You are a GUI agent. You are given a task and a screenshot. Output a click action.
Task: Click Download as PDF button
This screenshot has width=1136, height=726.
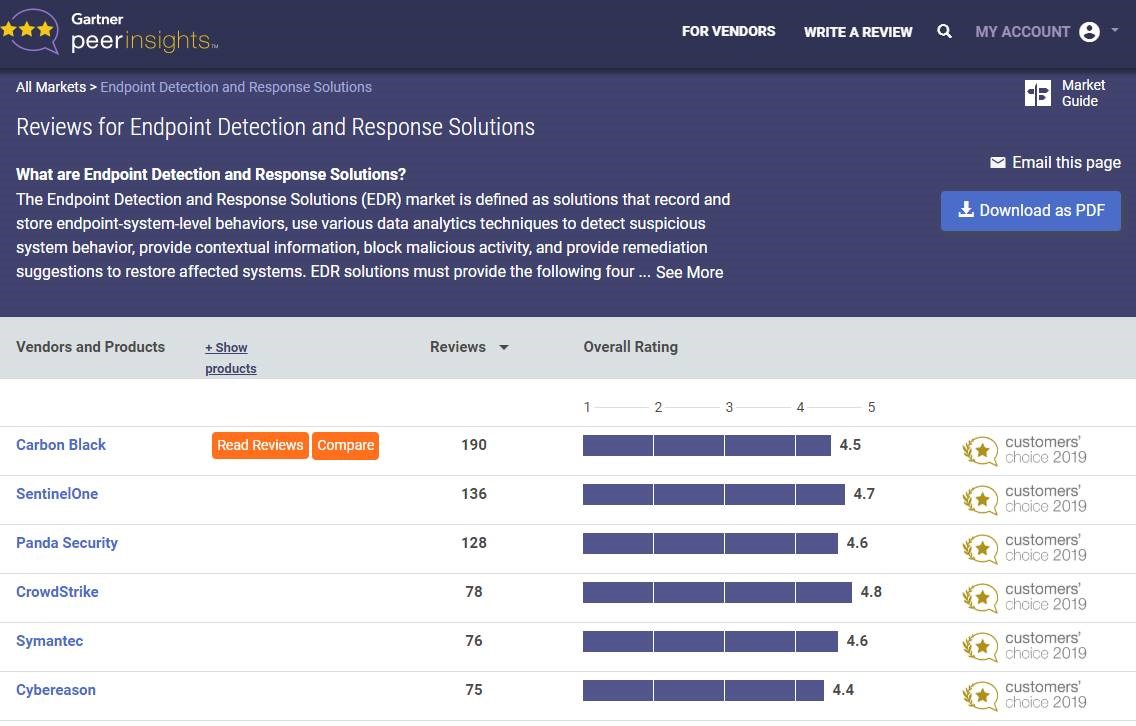[x=1030, y=211]
